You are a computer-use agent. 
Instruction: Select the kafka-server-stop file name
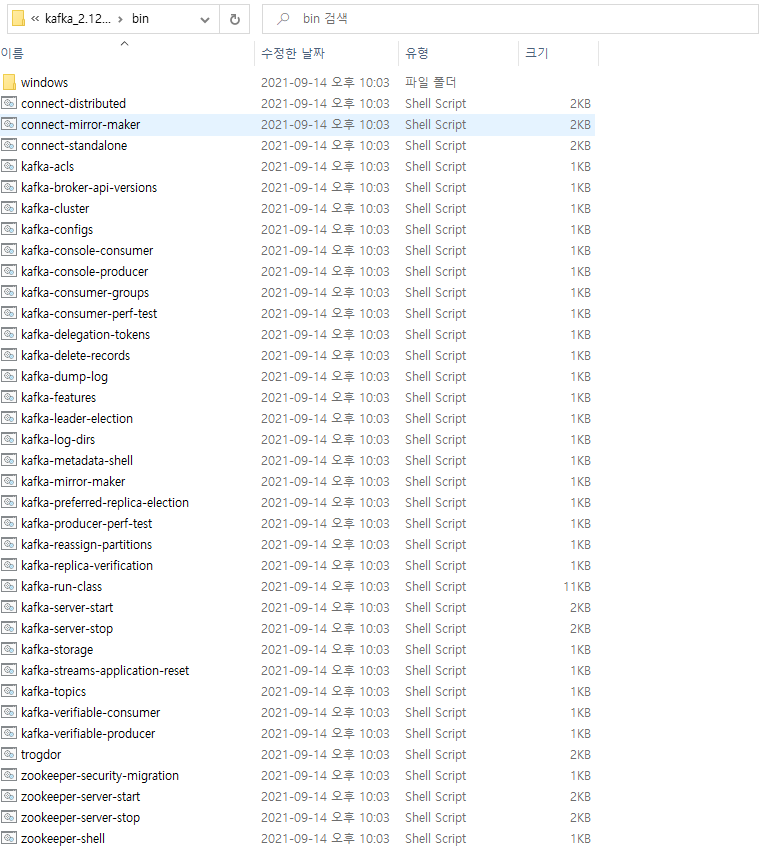[67, 628]
